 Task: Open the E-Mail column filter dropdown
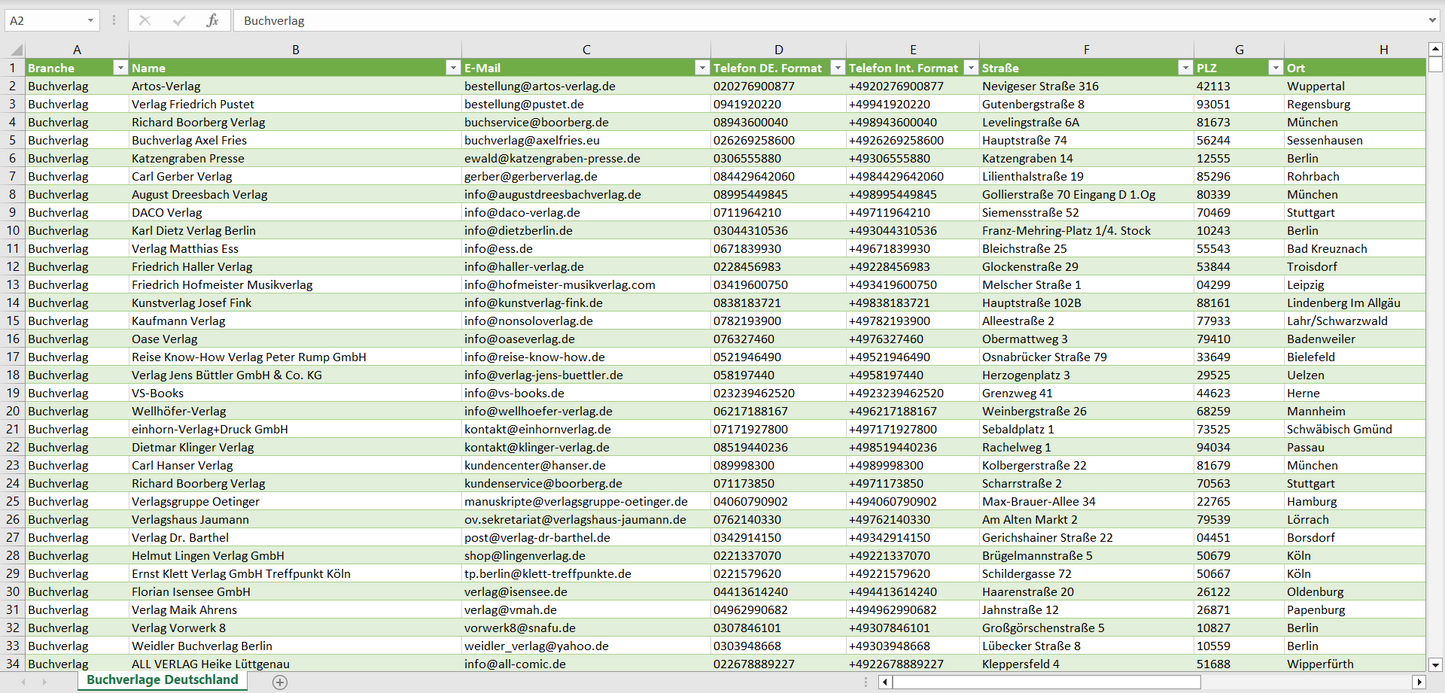(x=701, y=68)
